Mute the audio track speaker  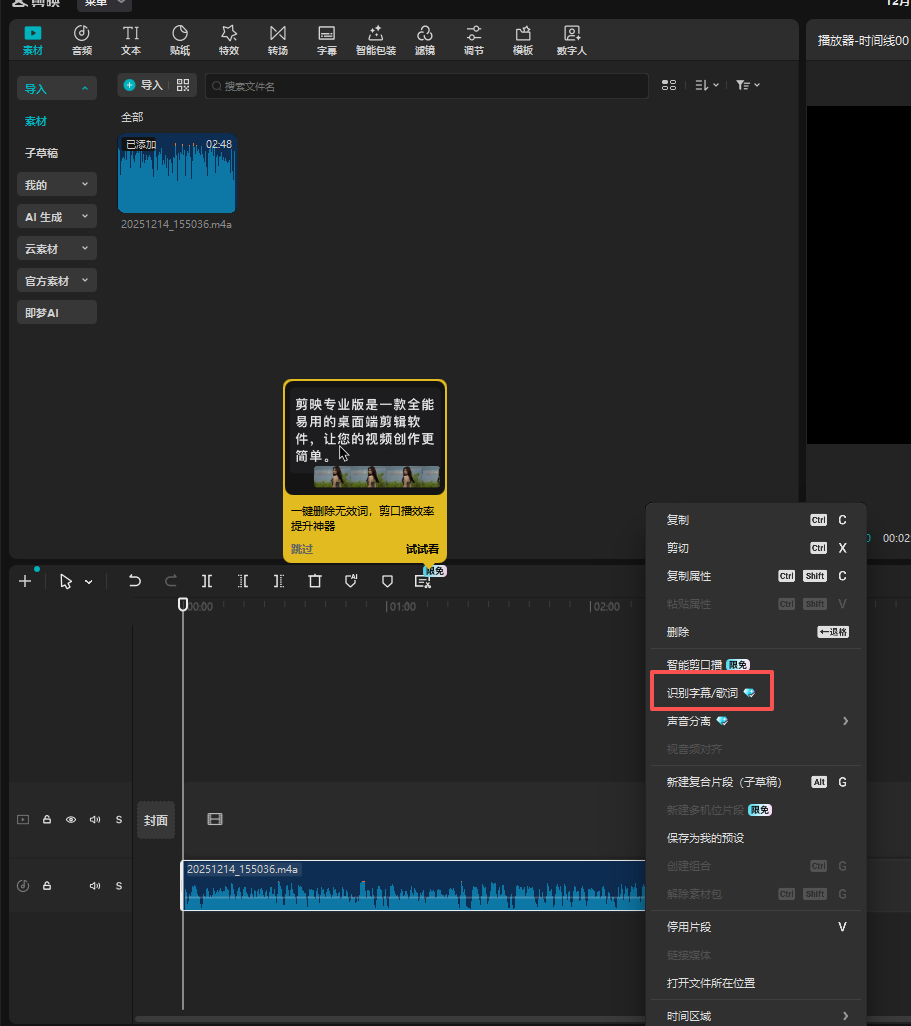95,886
